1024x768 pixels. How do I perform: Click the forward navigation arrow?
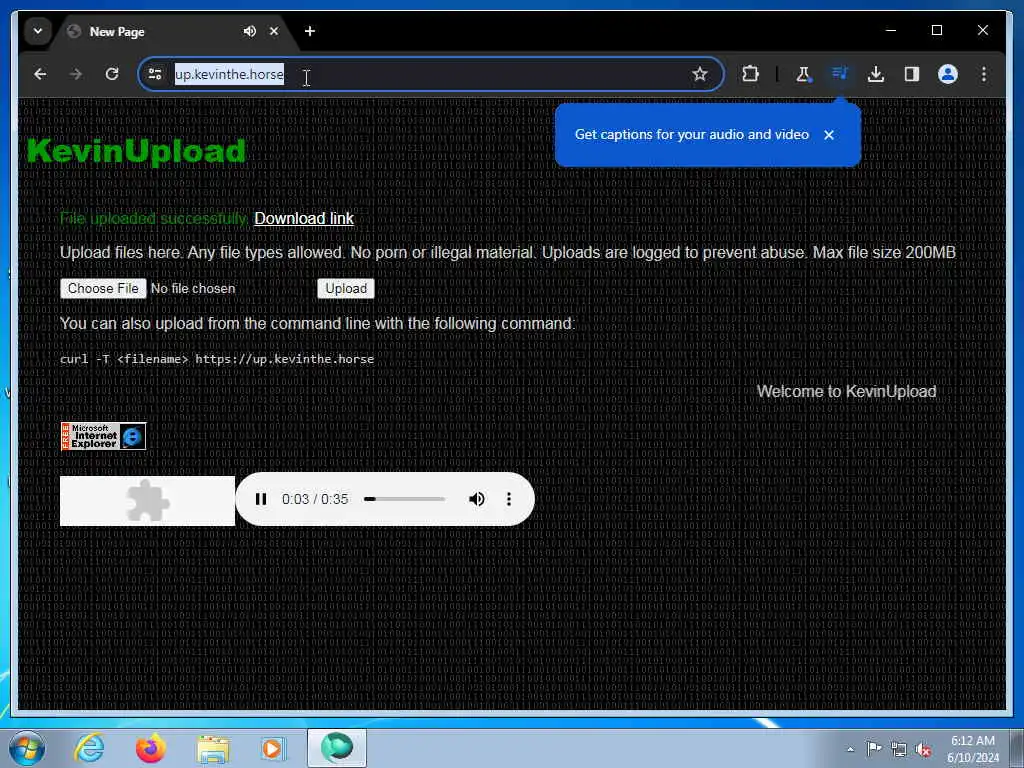76,74
